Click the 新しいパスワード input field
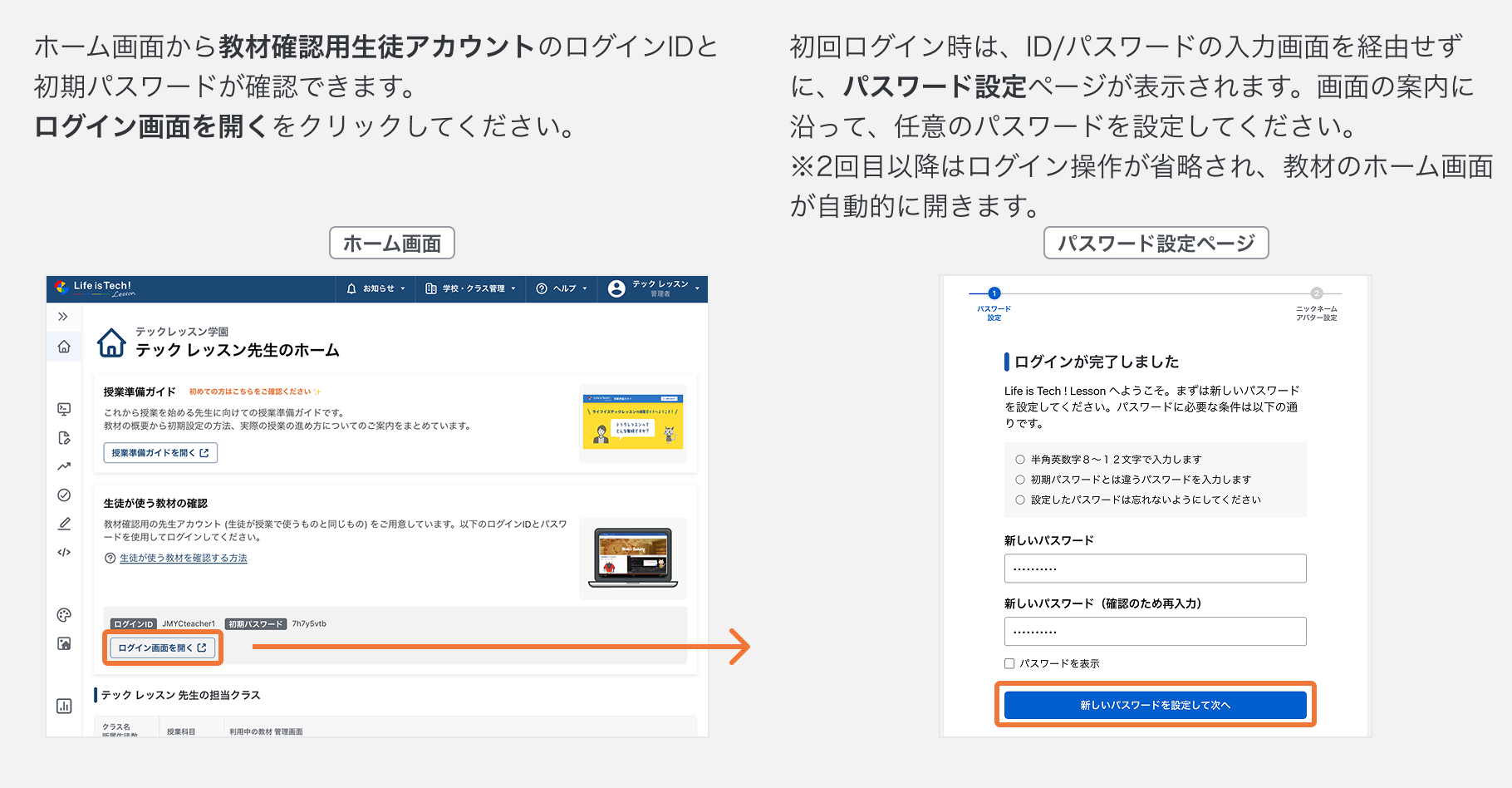 1156,568
